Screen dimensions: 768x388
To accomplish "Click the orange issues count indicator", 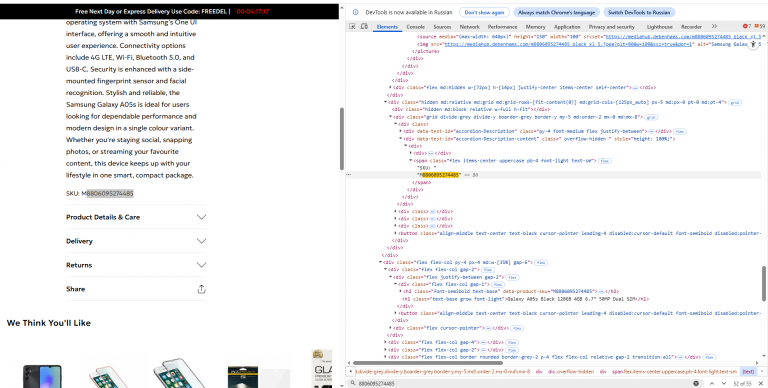I will pos(760,26).
